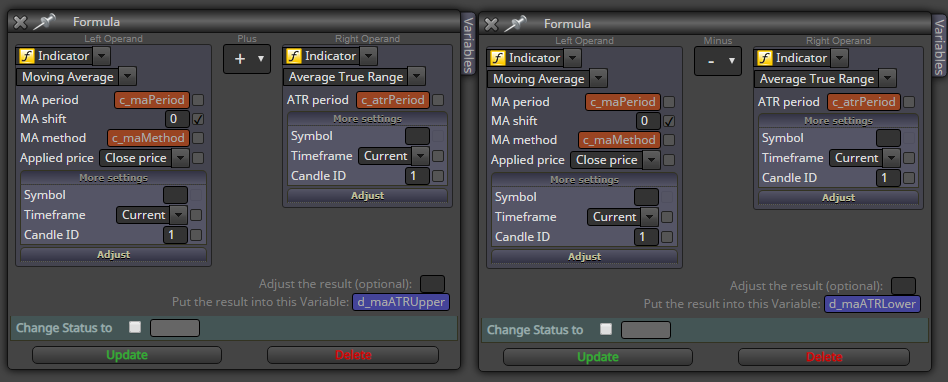Pin the left Formula window
This screenshot has width=948, height=382.
[44, 22]
